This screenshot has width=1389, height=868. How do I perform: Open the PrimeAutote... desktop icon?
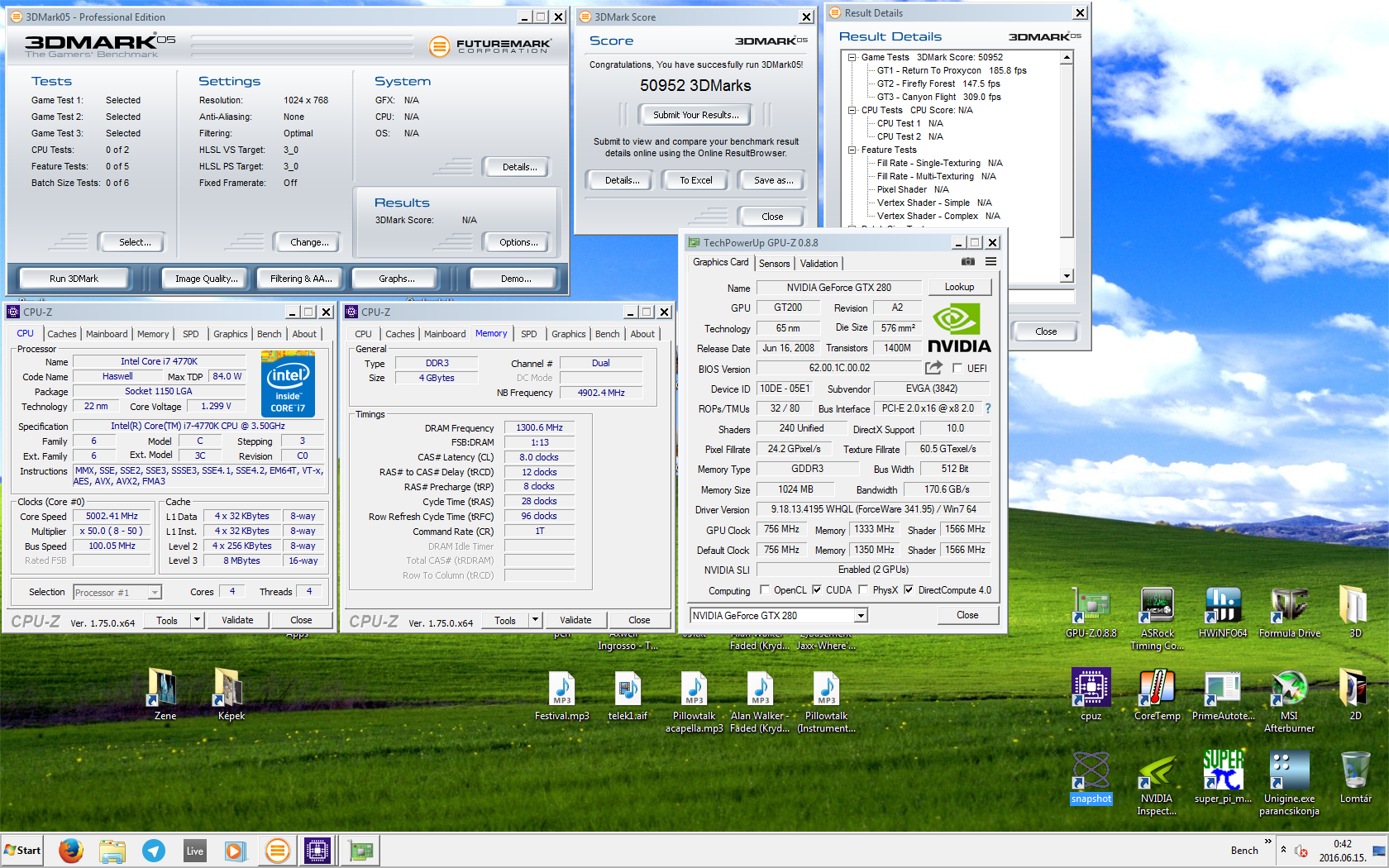point(1223,694)
